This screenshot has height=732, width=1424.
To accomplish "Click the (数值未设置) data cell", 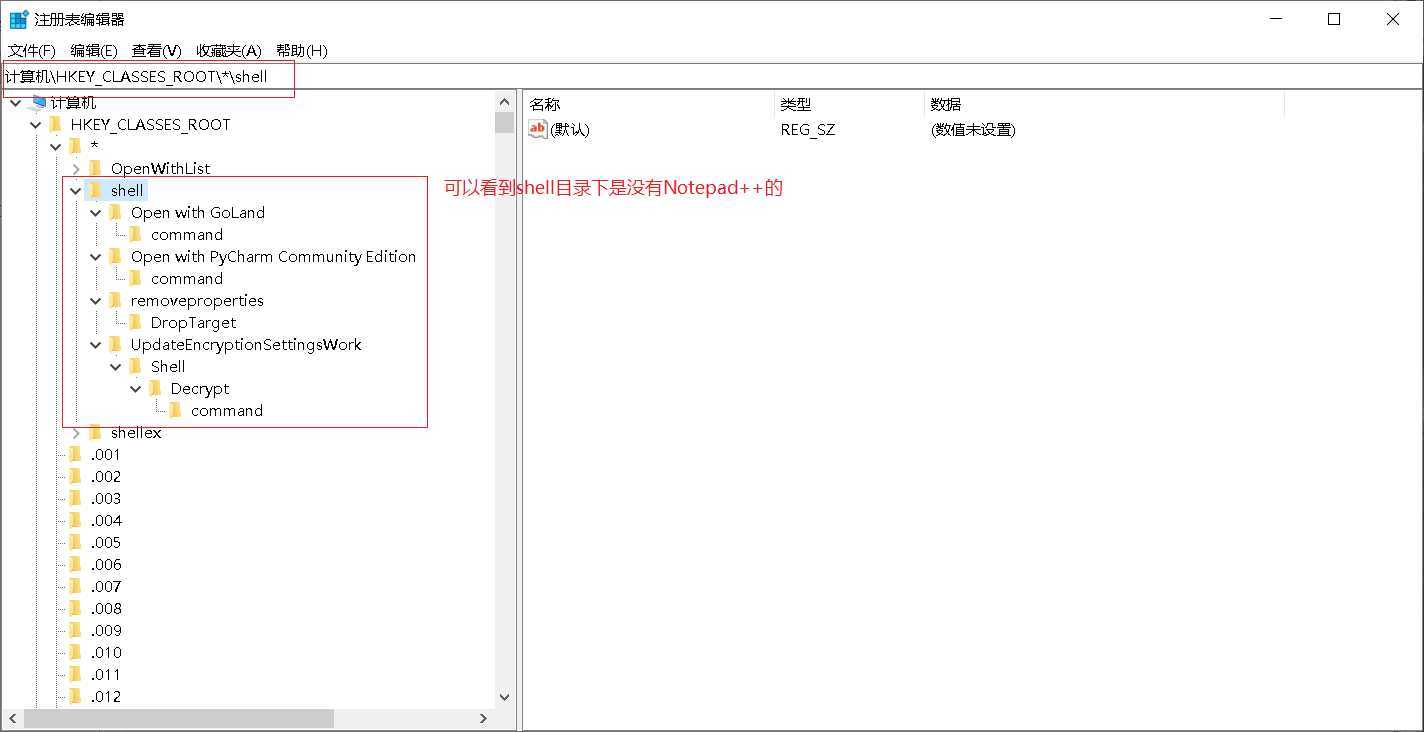I will click(973, 129).
